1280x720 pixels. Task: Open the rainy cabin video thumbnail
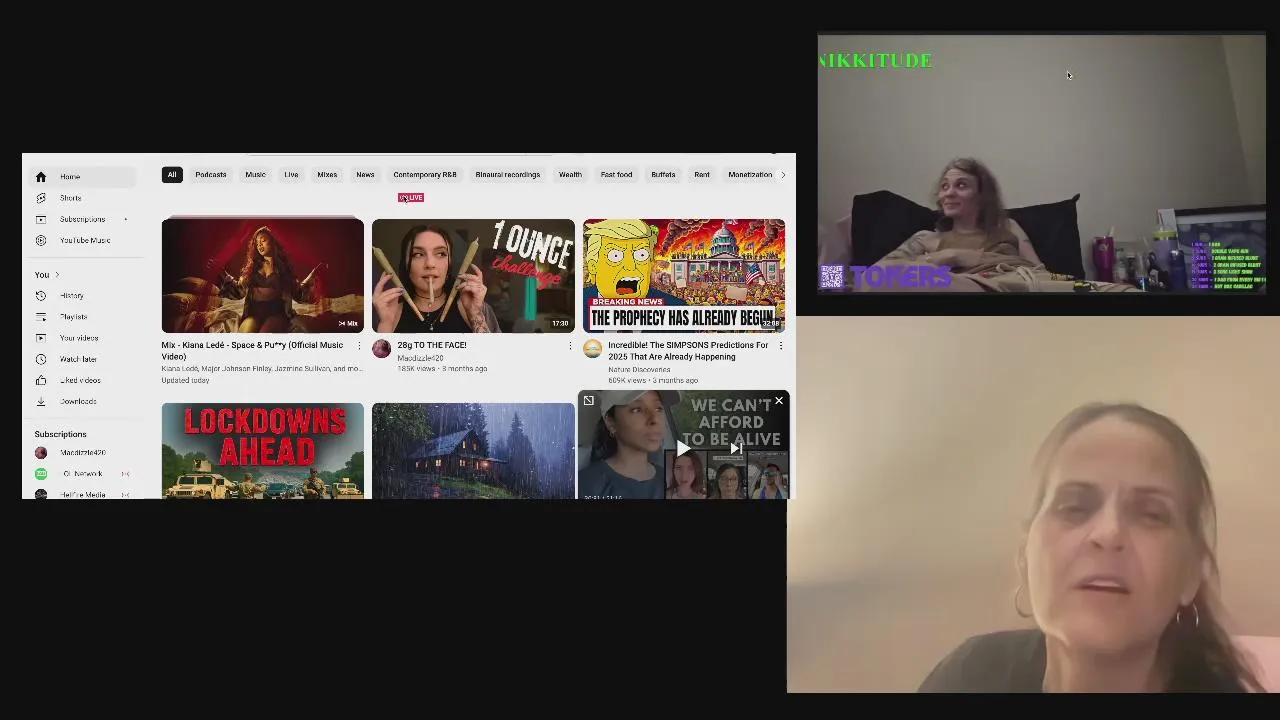(474, 451)
